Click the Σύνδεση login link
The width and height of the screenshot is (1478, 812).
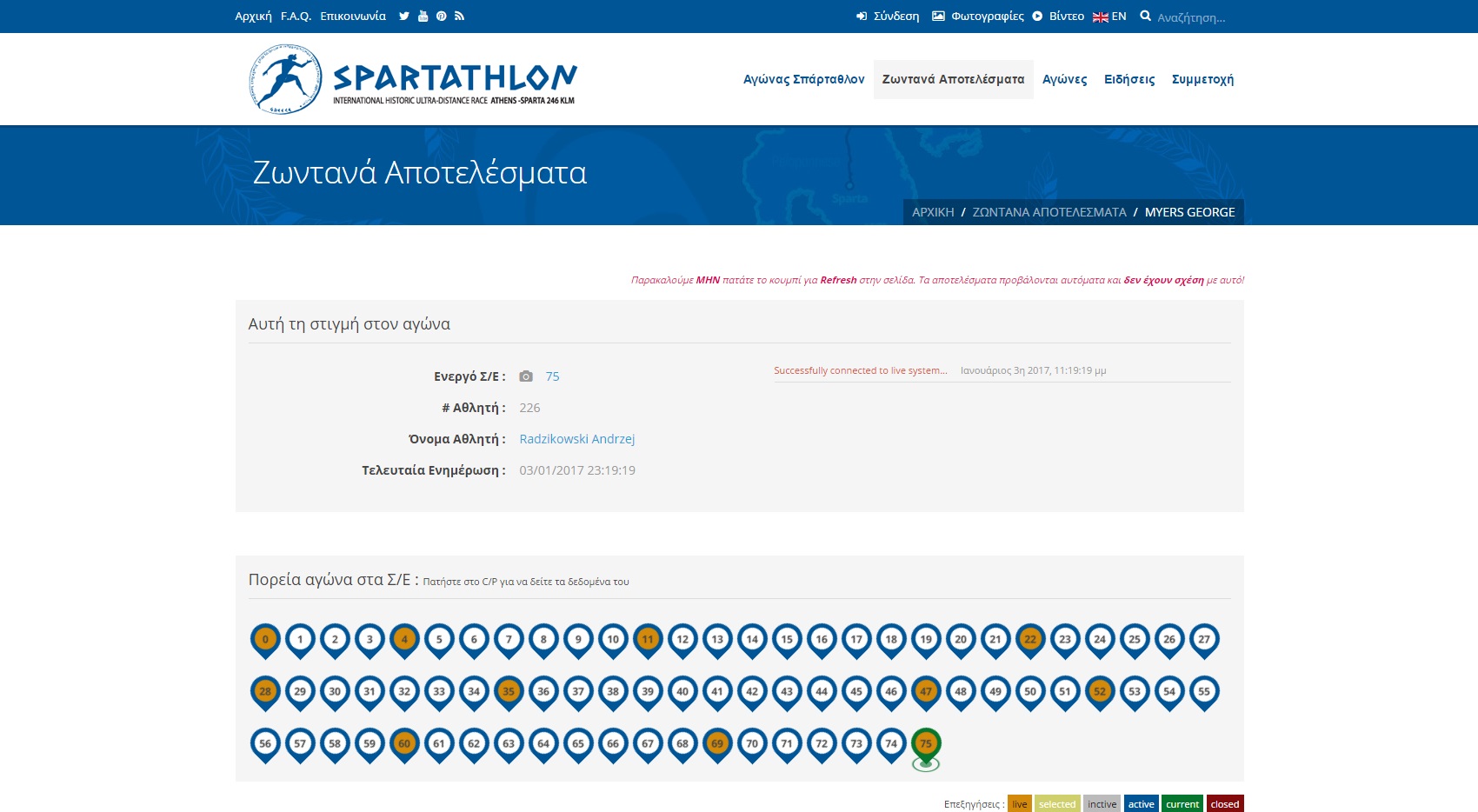888,16
